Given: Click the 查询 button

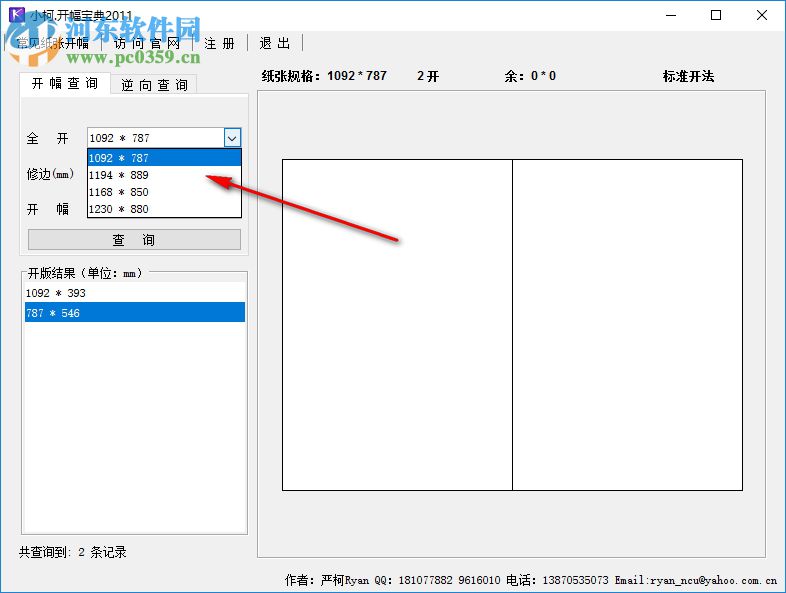Looking at the screenshot, I should (134, 240).
